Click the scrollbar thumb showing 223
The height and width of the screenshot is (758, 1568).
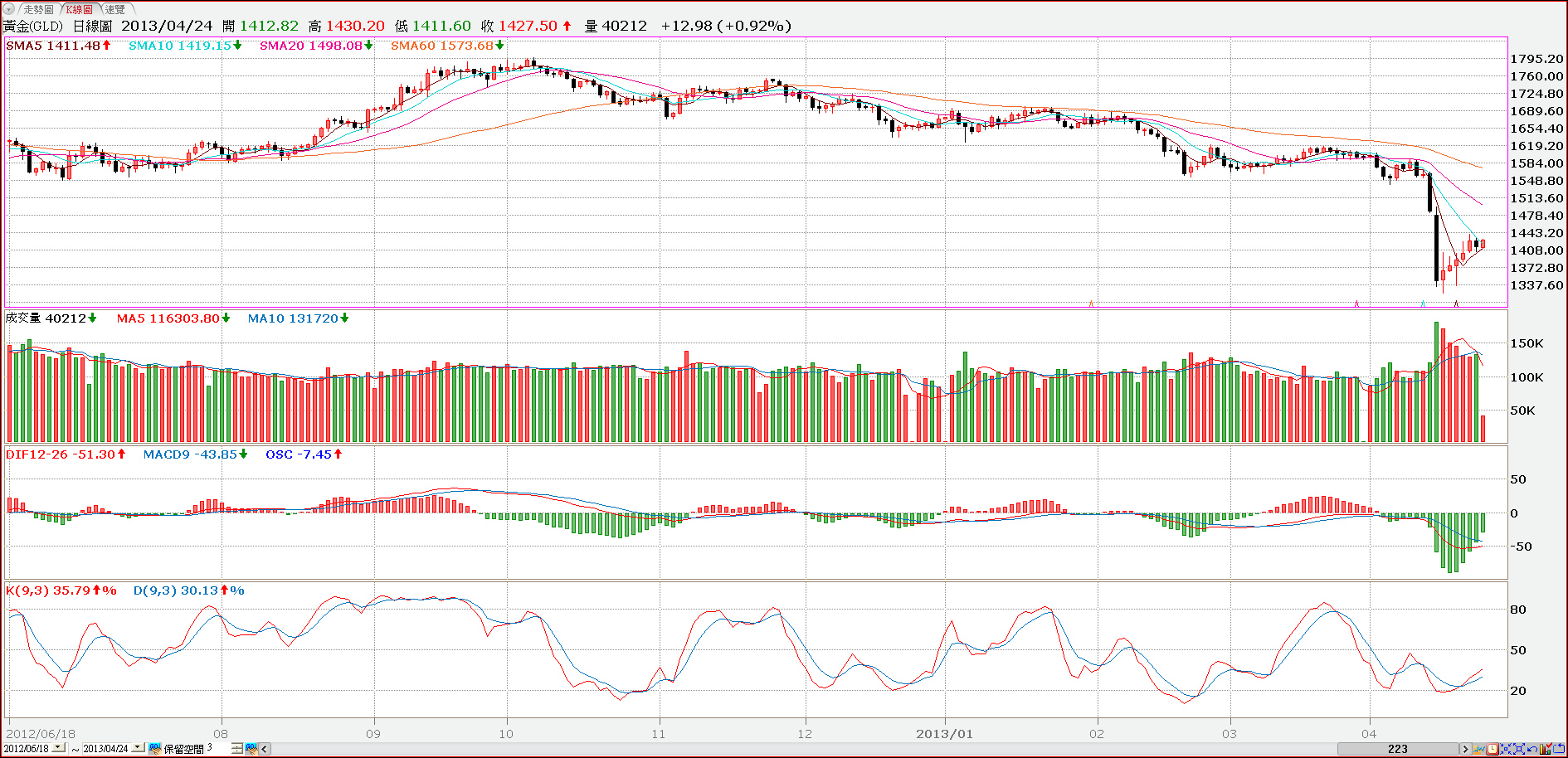[x=1398, y=749]
